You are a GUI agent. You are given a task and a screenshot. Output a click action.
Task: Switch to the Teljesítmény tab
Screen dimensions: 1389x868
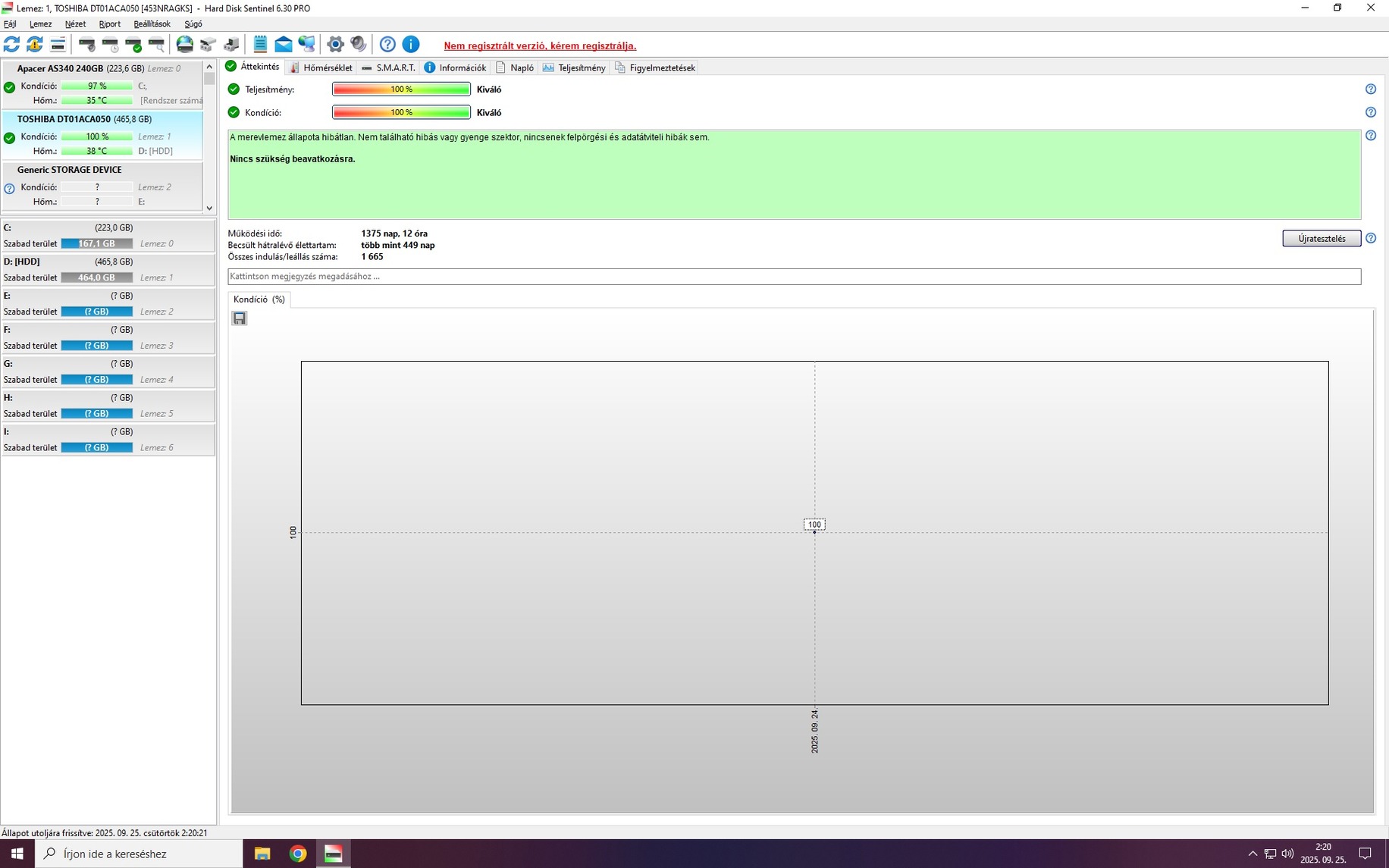click(x=574, y=67)
